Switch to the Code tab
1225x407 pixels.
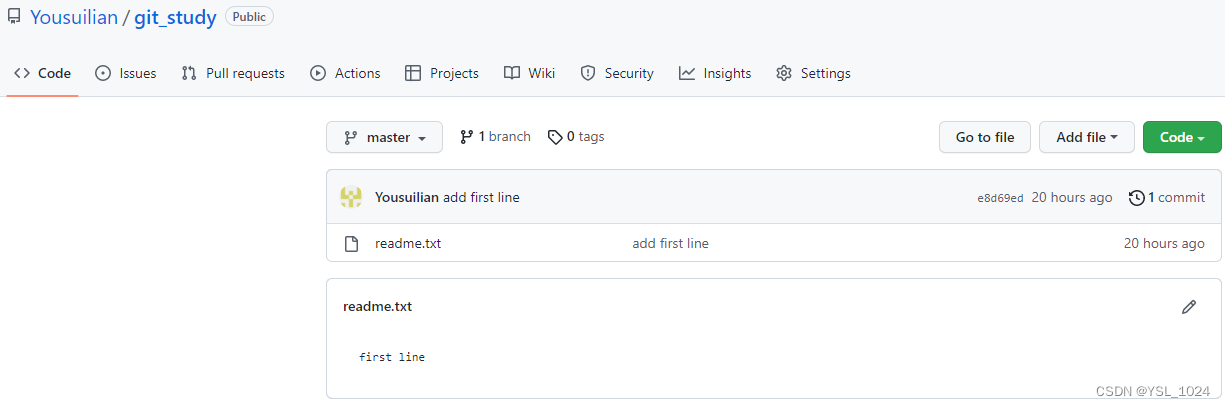click(x=42, y=73)
